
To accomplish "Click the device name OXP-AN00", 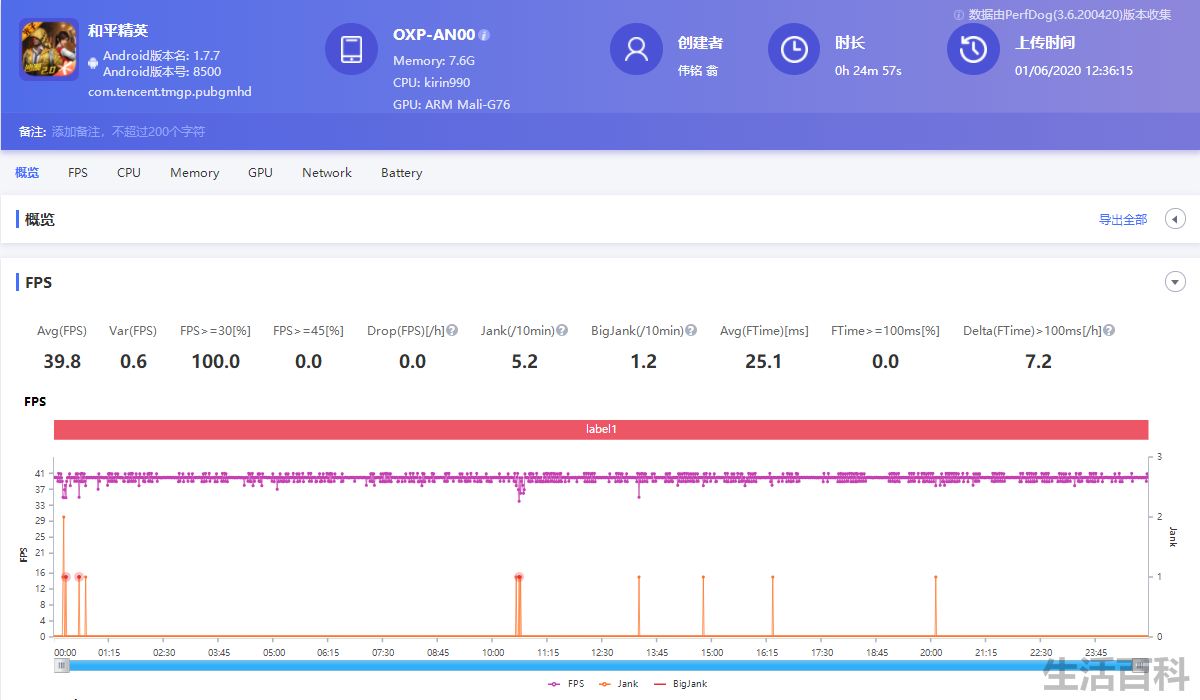I will coord(434,35).
